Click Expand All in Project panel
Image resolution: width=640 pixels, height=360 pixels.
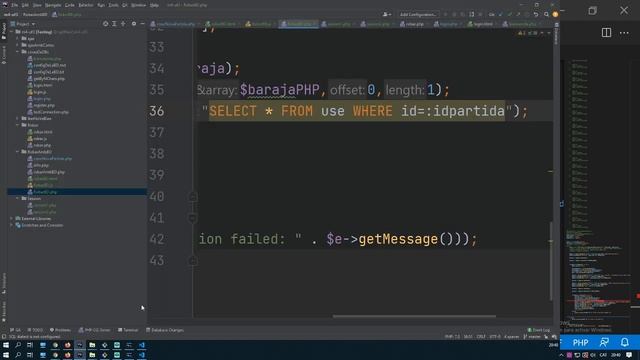[x=114, y=24]
